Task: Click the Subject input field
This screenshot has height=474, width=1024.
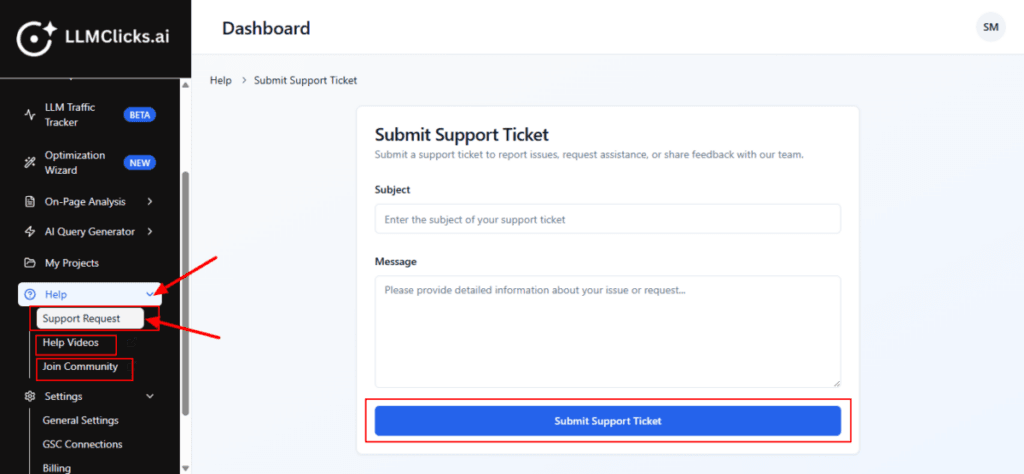Action: click(x=607, y=219)
